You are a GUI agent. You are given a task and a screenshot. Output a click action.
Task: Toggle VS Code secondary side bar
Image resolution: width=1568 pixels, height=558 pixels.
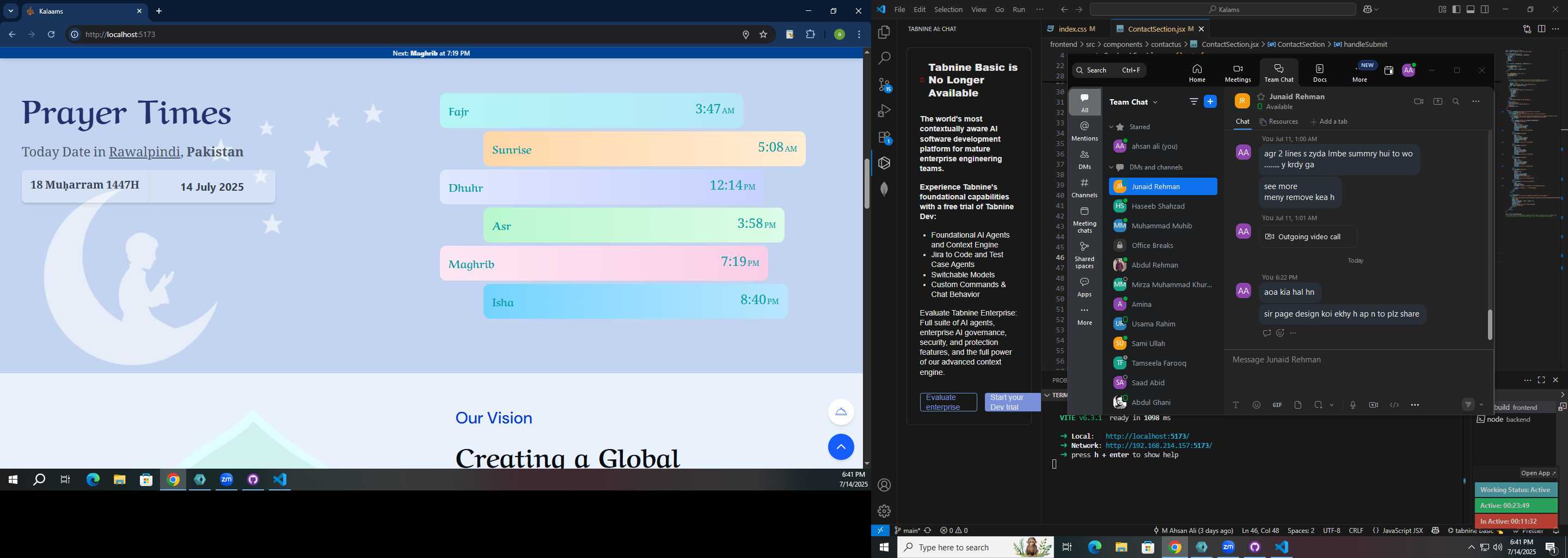coord(1485,10)
